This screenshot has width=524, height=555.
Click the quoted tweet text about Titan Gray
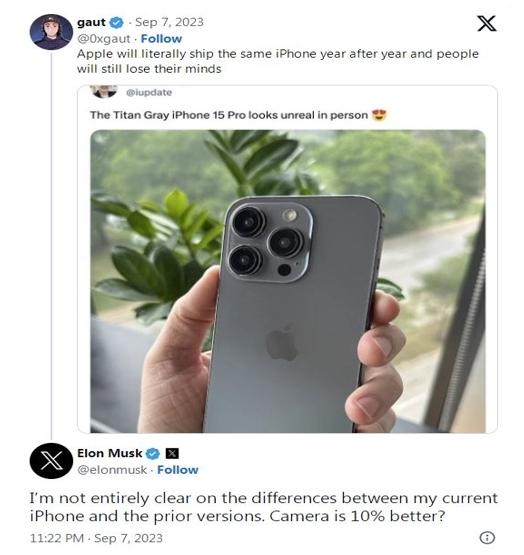click(x=229, y=115)
